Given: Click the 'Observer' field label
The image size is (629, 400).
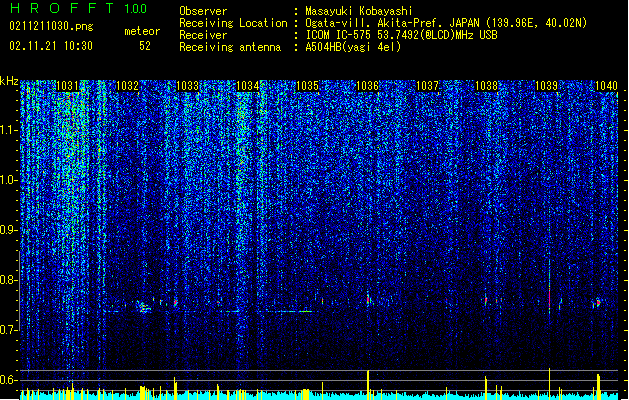Looking at the screenshot, I should tap(203, 11).
